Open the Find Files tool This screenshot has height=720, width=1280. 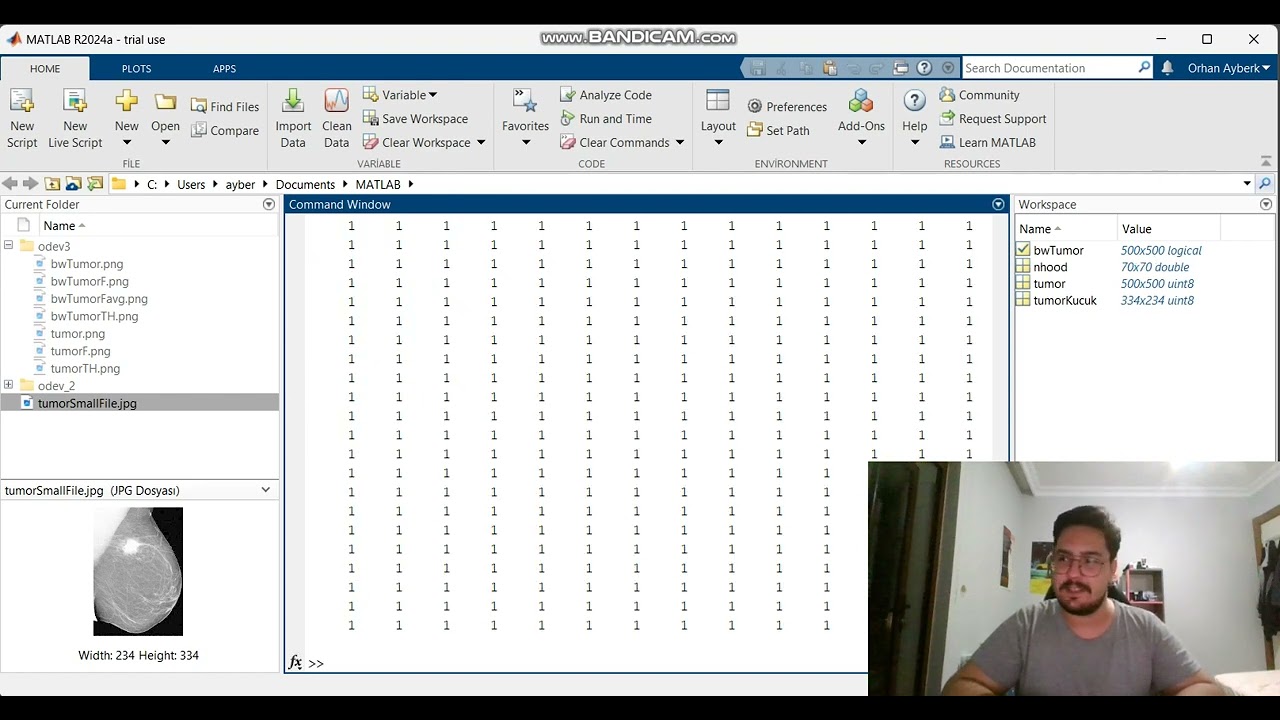click(x=225, y=106)
